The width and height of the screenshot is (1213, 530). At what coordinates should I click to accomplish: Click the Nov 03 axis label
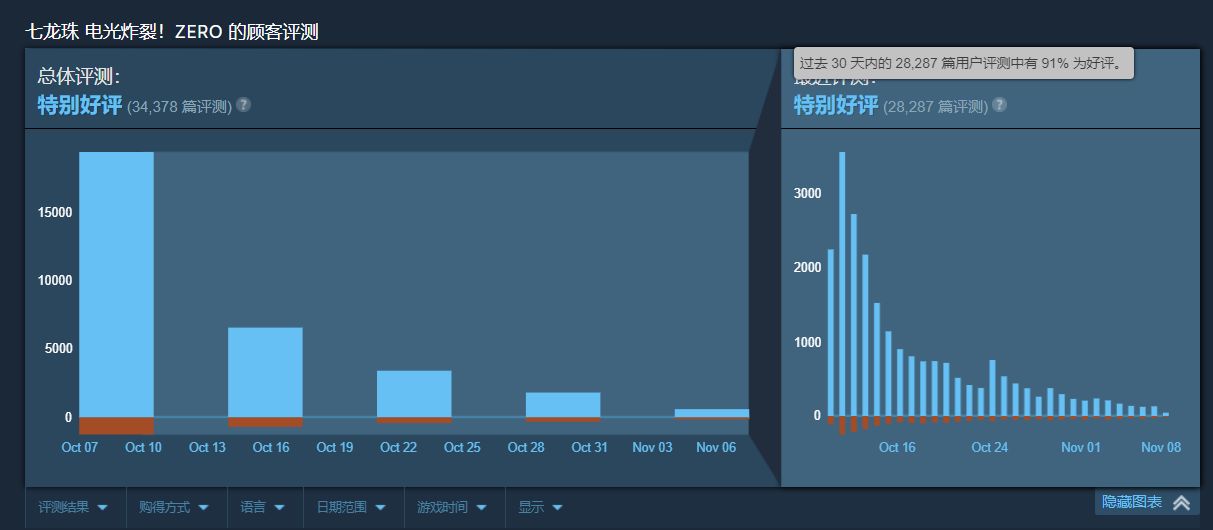652,447
